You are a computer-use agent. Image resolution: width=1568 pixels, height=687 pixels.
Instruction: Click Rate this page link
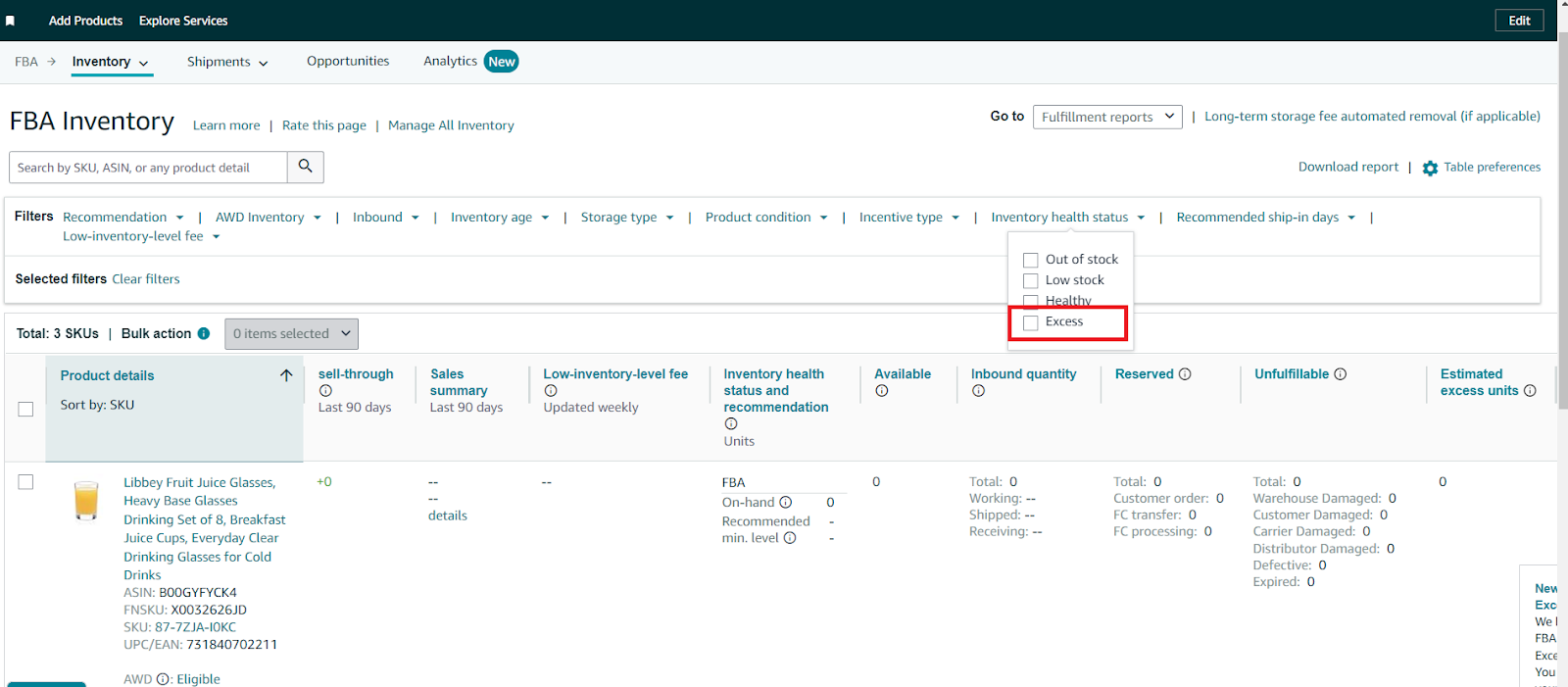[324, 125]
